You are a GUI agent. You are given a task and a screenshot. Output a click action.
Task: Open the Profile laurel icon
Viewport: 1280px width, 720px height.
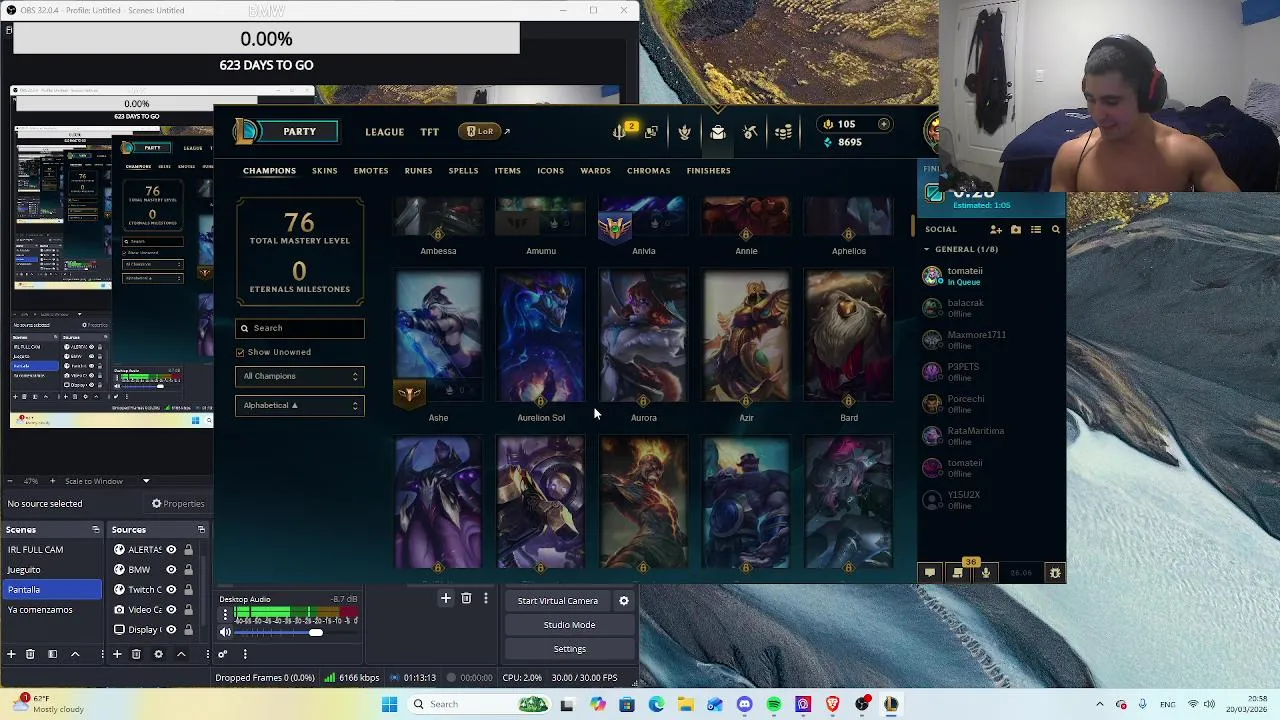pyautogui.click(x=684, y=132)
